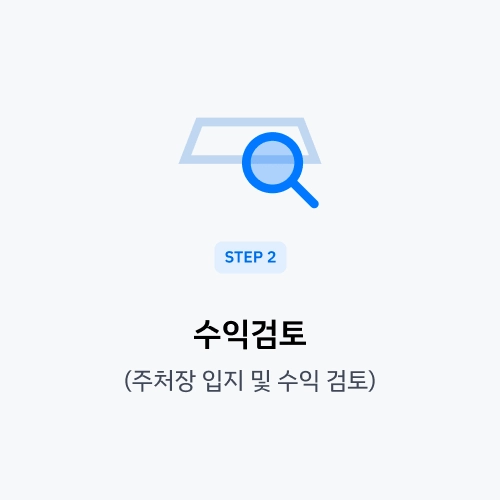Click the left slanted side of the trapezoid
This screenshot has width=500, height=500.
(191, 141)
